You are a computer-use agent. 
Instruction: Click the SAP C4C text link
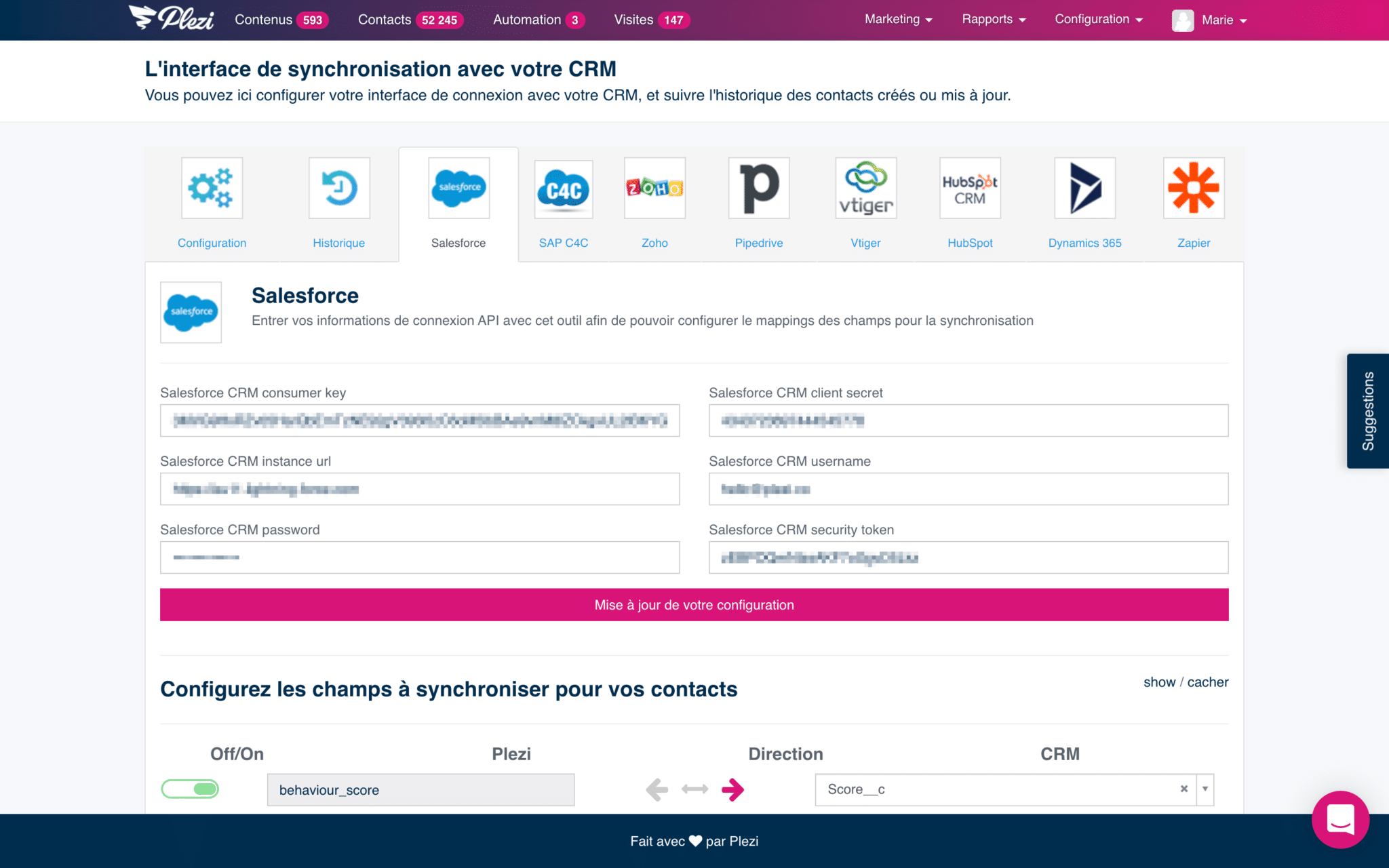tap(564, 243)
